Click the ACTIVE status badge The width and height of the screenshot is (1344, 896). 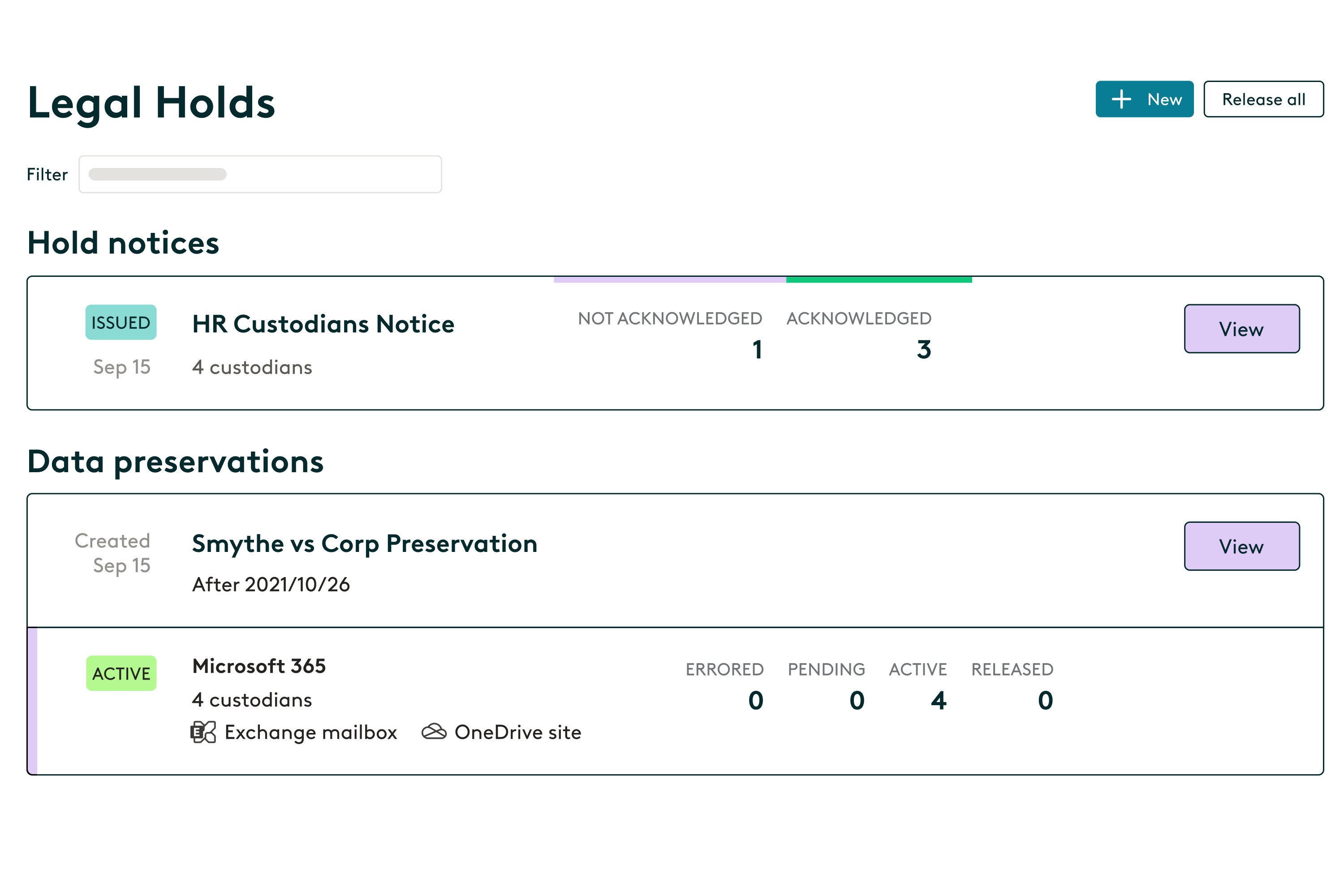[x=121, y=673]
